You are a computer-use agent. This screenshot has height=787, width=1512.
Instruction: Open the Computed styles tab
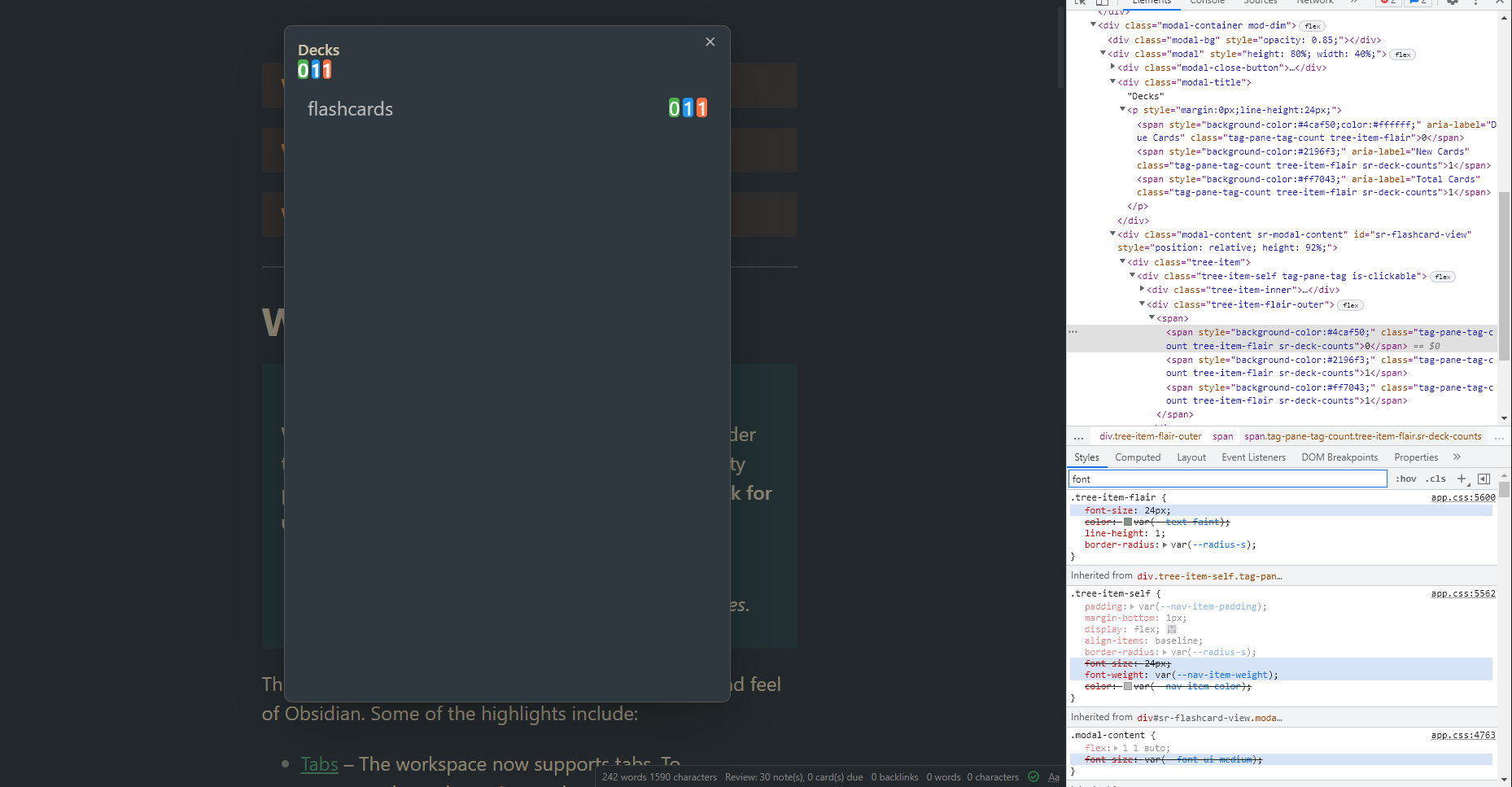coord(1138,457)
